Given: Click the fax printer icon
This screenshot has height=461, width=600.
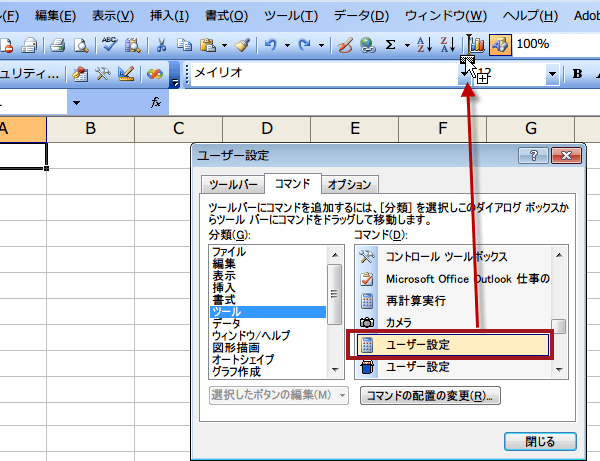Looking at the screenshot, I should pyautogui.click(x=29, y=45).
